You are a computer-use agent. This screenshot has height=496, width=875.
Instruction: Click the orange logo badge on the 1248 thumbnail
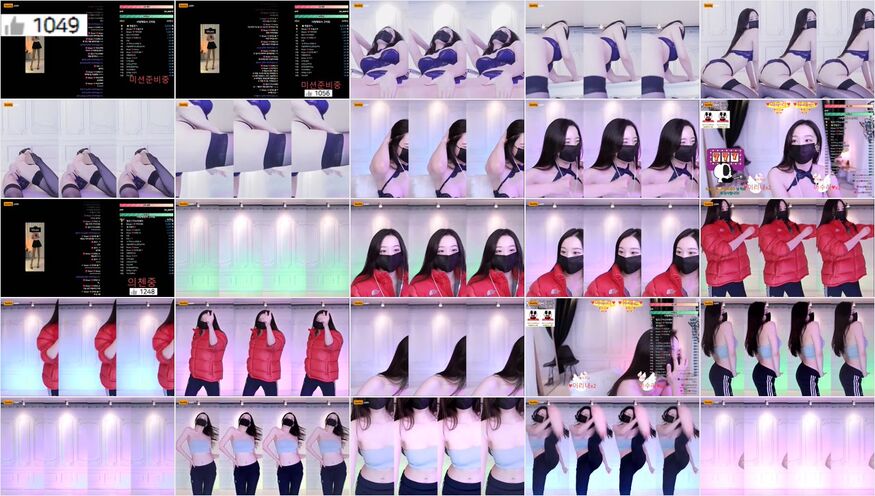tap(9, 203)
